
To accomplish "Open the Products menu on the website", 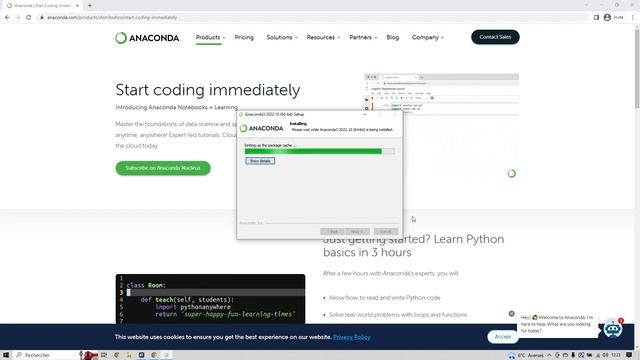I will point(210,37).
